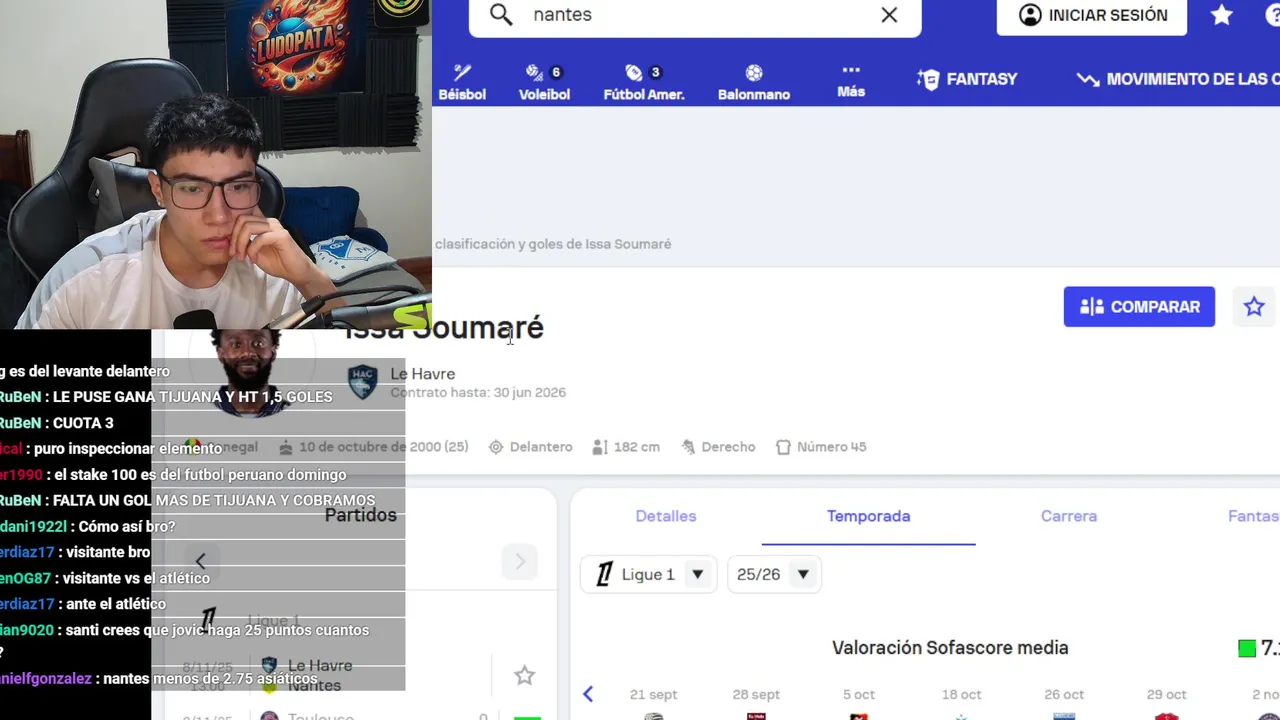Select the Balonmano sport icon
The image size is (1280, 720).
754,82
